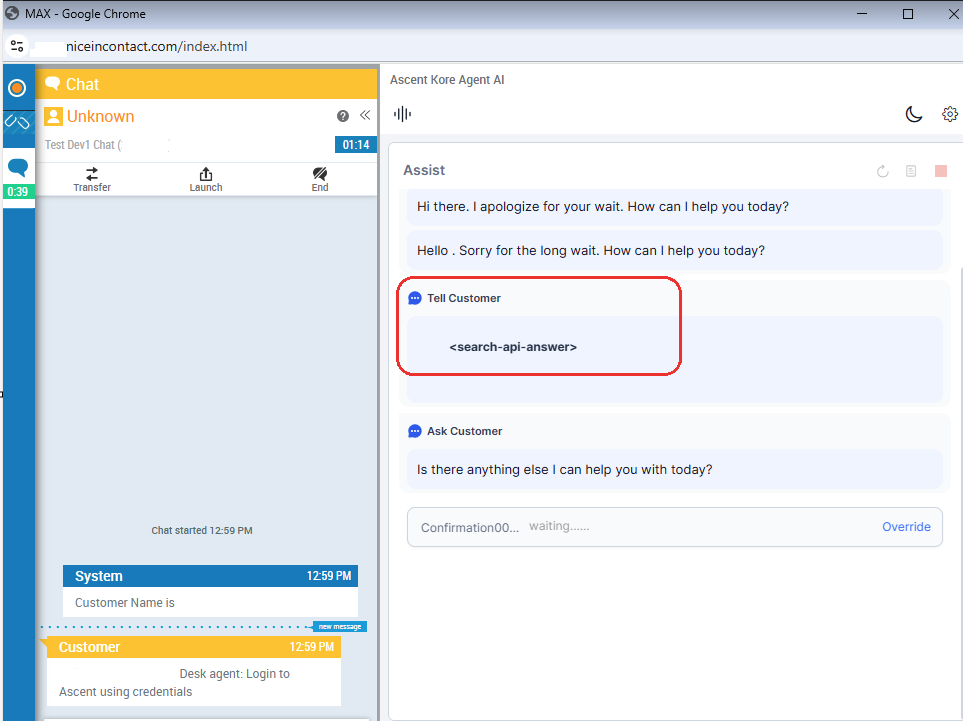Open the settings gear icon
The height and width of the screenshot is (721, 963).
point(949,114)
